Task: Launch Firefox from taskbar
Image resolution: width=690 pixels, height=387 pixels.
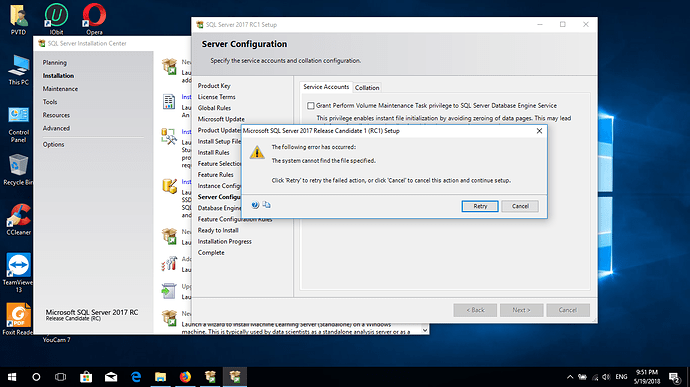Action: pos(185,377)
